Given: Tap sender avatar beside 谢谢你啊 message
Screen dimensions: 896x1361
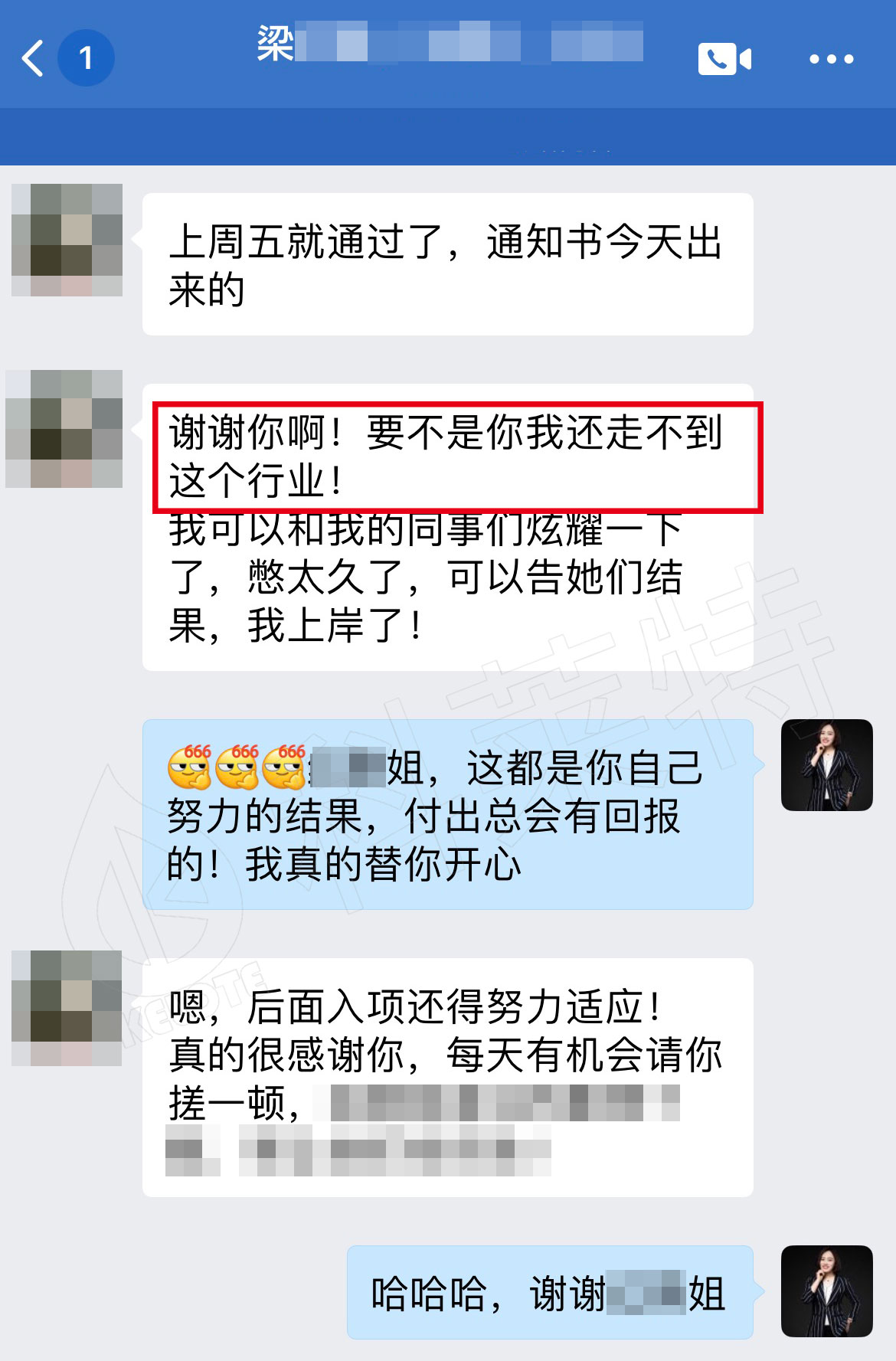Looking at the screenshot, I should (64, 429).
